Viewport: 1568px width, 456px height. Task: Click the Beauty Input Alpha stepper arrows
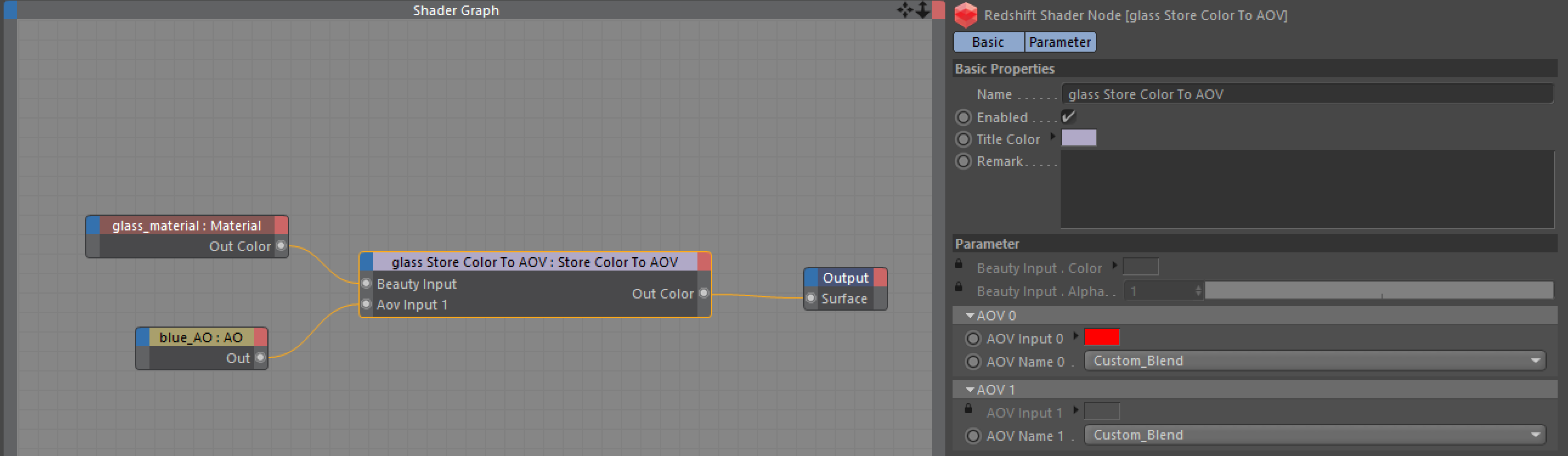[1199, 291]
